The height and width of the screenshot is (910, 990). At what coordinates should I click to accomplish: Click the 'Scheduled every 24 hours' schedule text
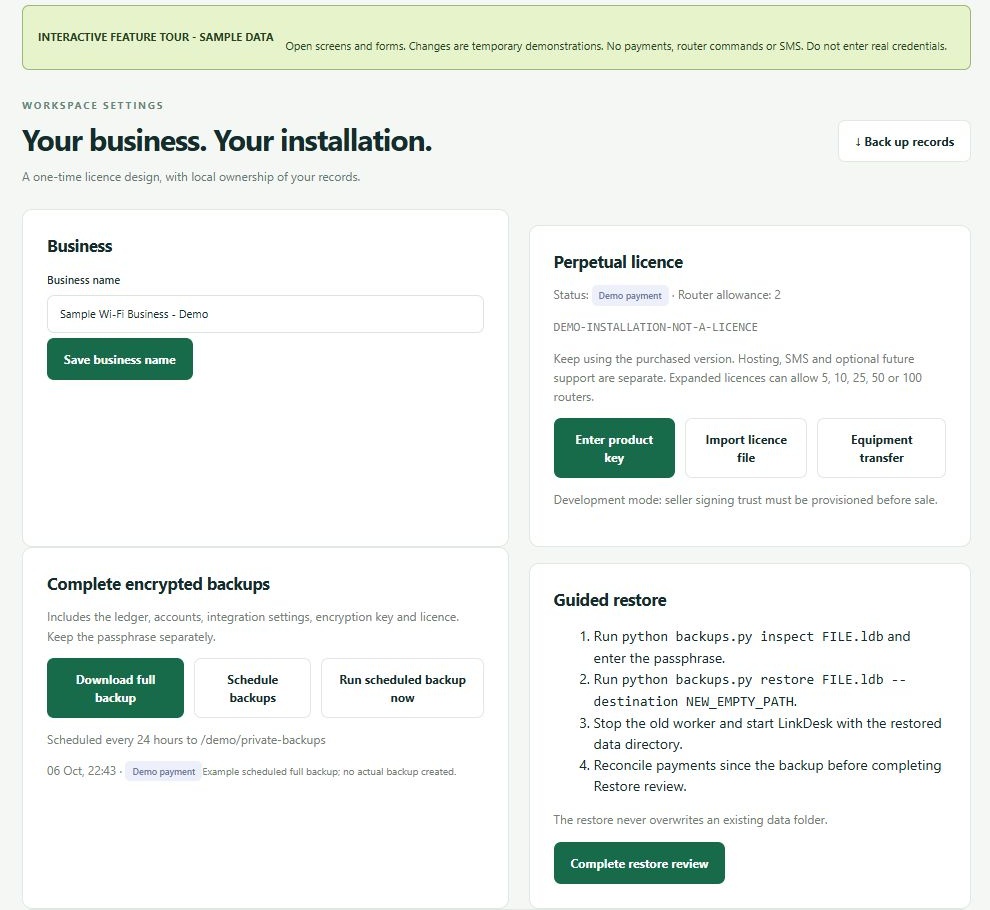pos(186,739)
